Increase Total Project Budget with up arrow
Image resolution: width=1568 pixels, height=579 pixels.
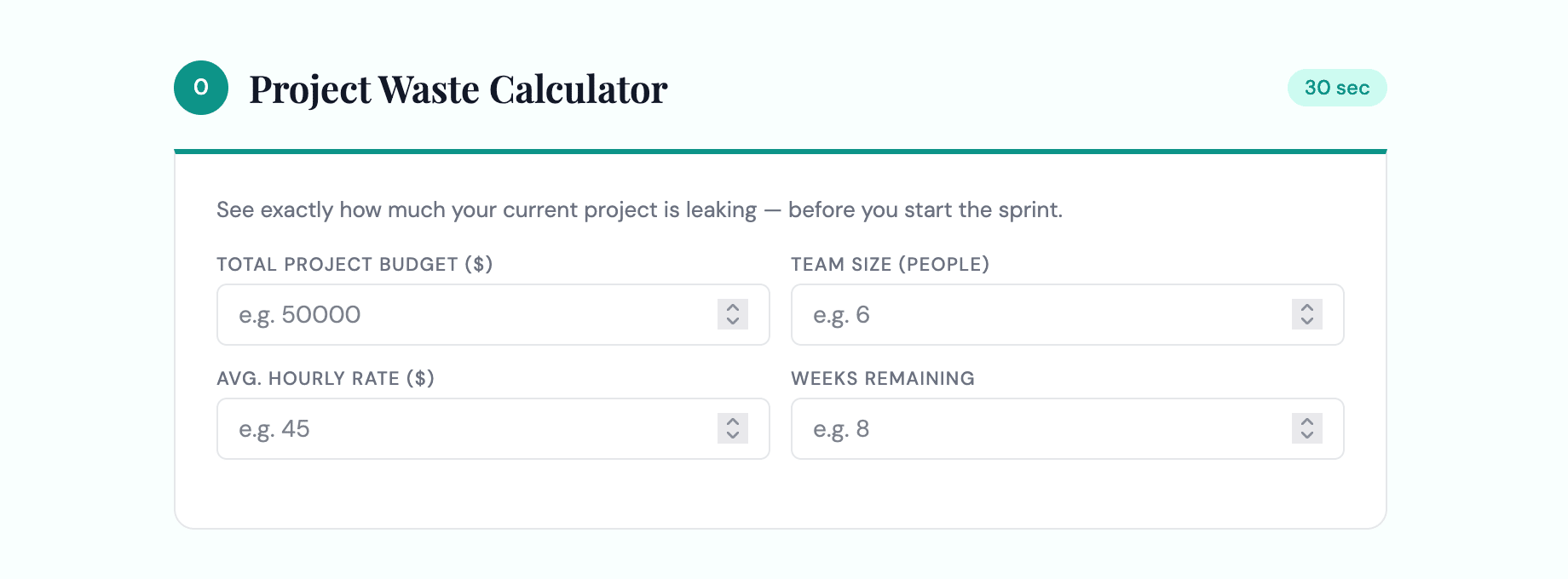click(x=733, y=307)
